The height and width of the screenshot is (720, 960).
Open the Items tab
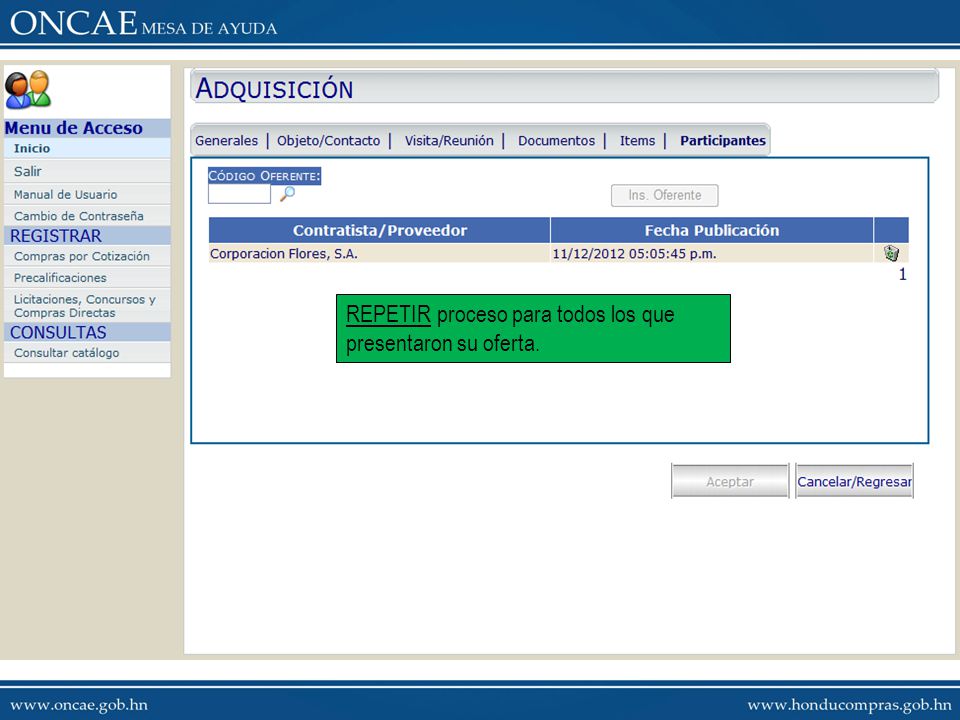[x=637, y=141]
